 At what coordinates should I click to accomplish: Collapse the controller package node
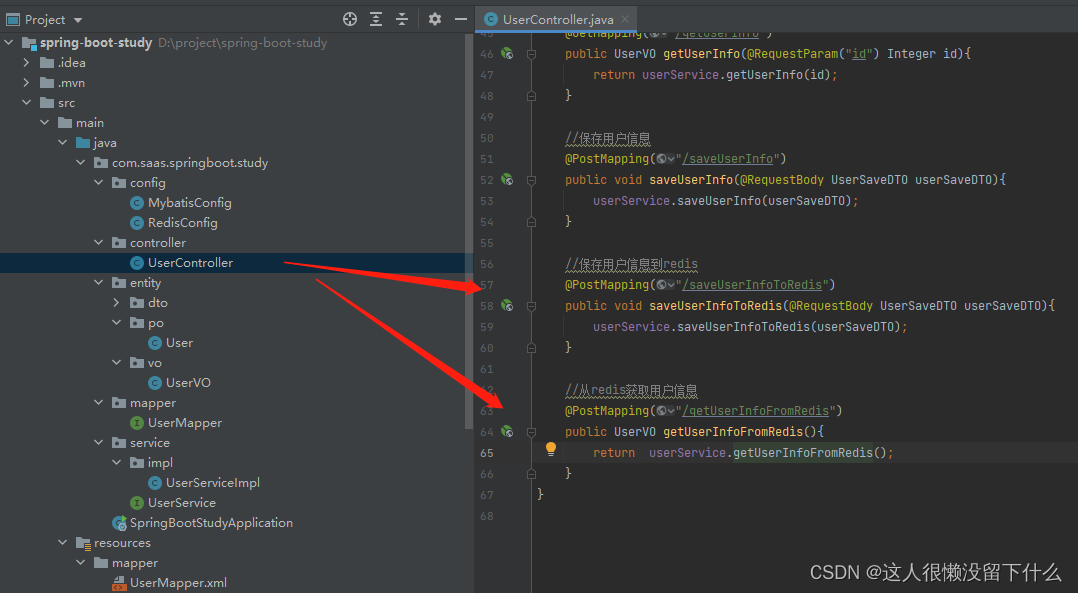click(x=98, y=242)
